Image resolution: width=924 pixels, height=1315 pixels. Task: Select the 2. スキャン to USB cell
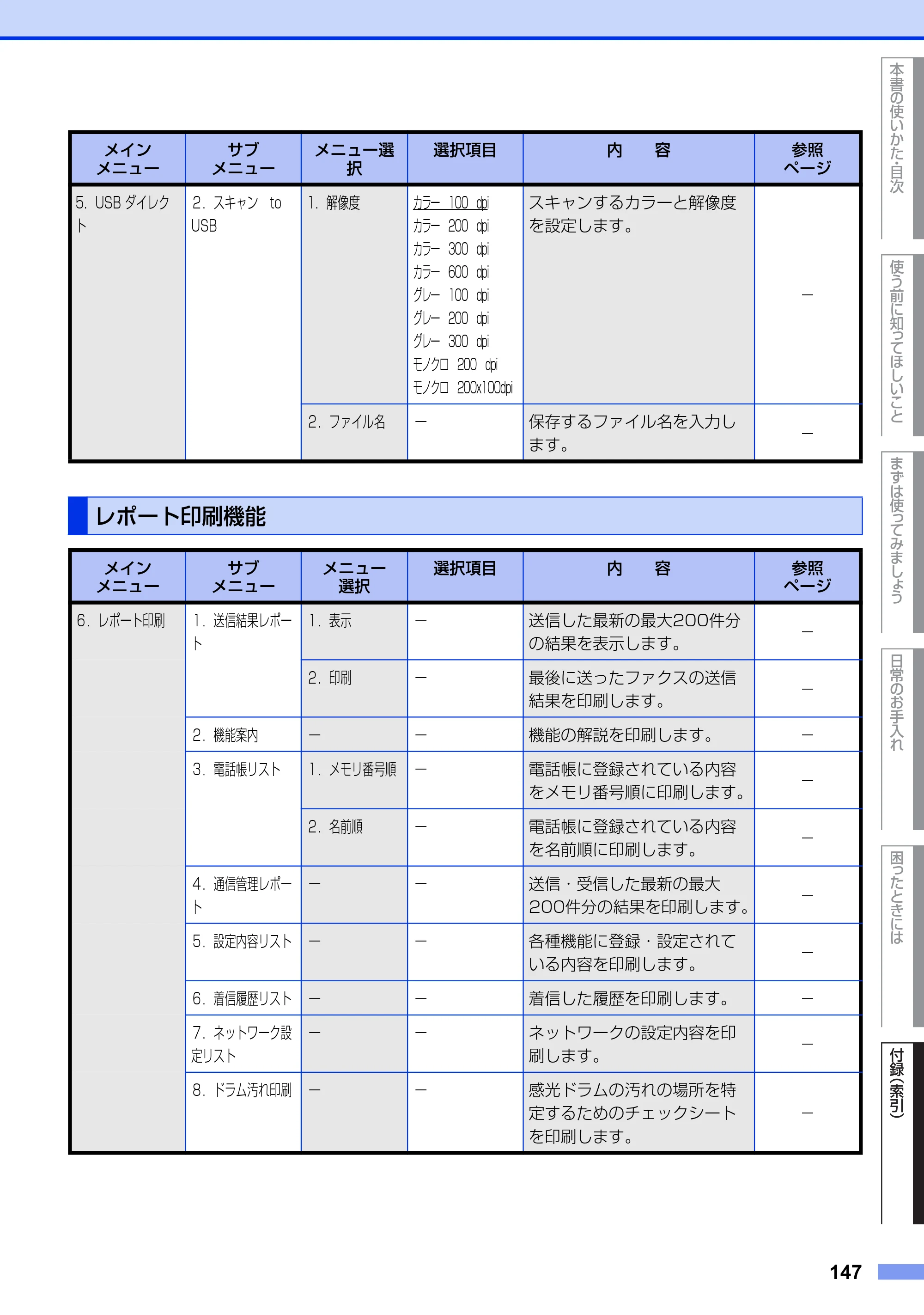tap(243, 323)
